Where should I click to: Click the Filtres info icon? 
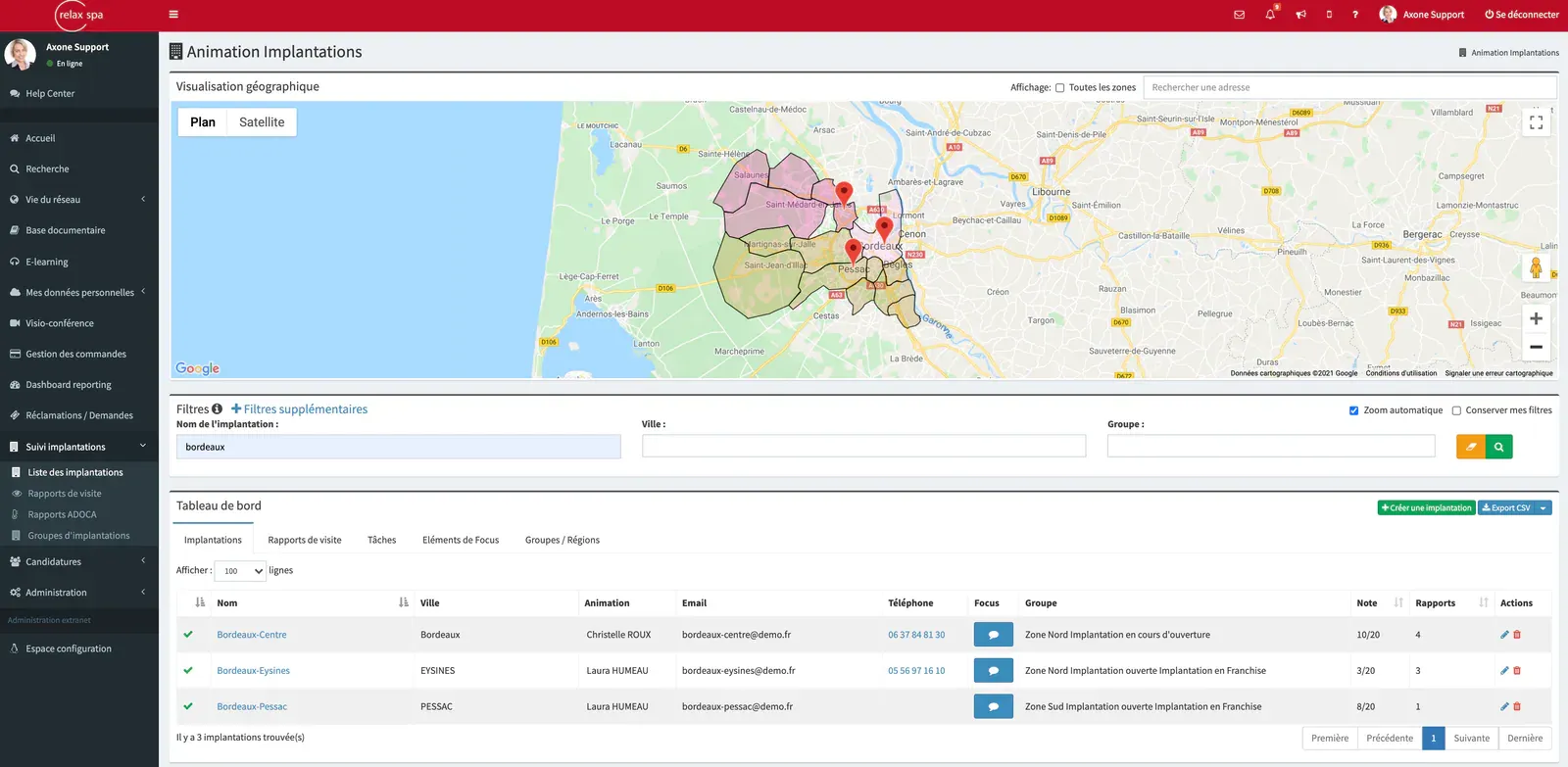click(x=217, y=409)
